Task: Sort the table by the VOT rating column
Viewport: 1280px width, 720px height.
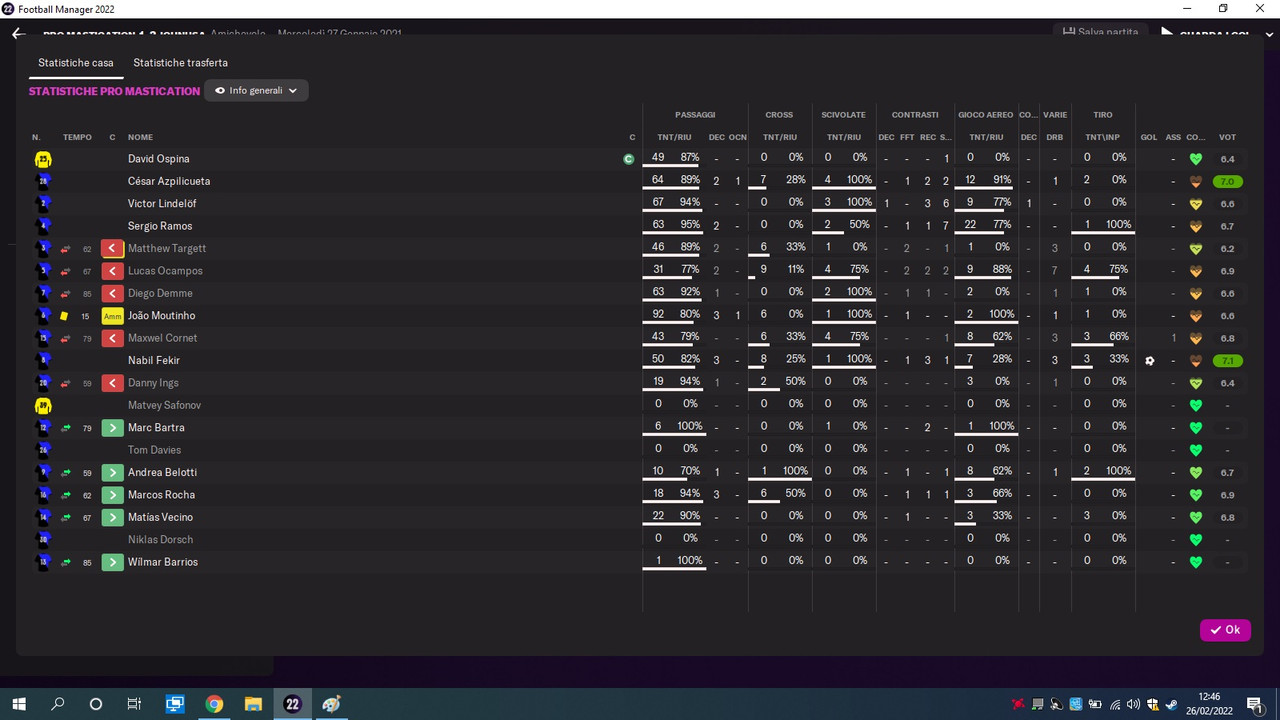Action: tap(1227, 137)
